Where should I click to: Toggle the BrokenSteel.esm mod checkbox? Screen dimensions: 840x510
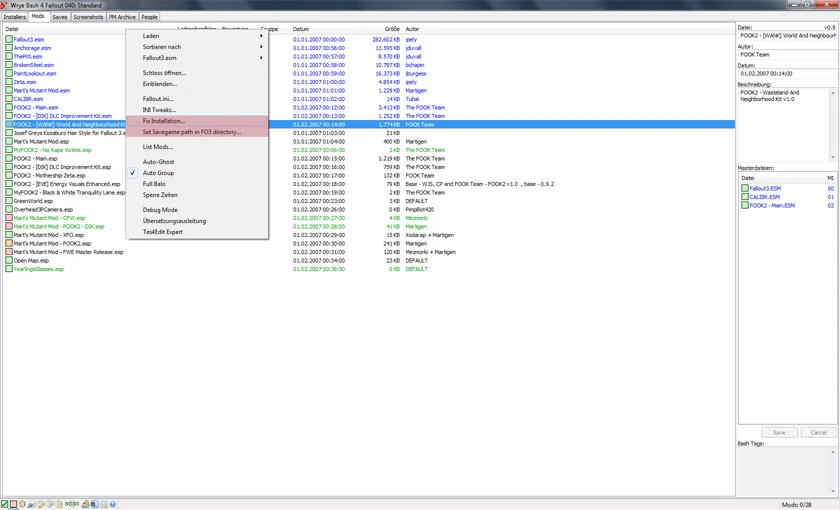point(9,65)
